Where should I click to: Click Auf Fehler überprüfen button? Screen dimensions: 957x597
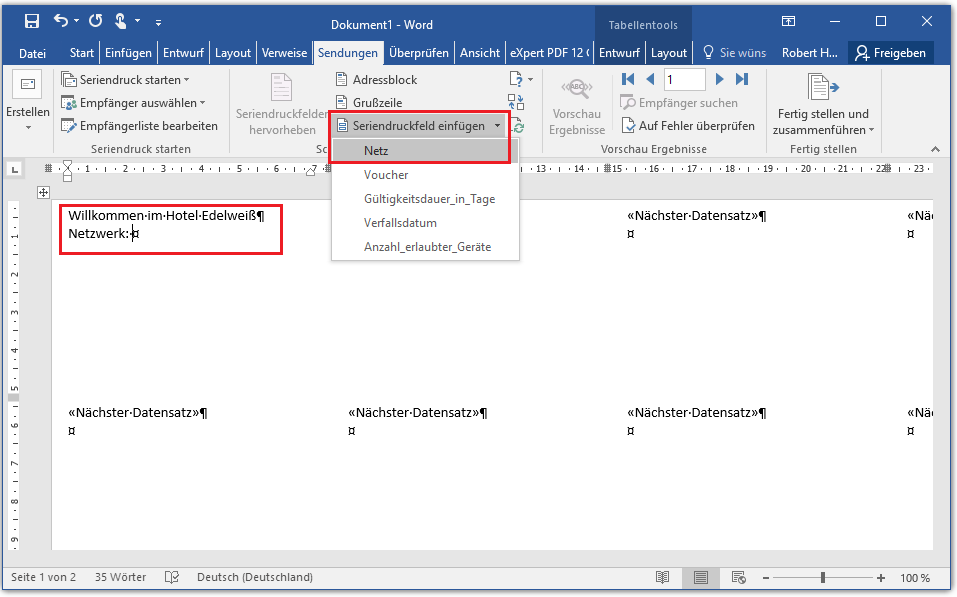pyautogui.click(x=688, y=126)
